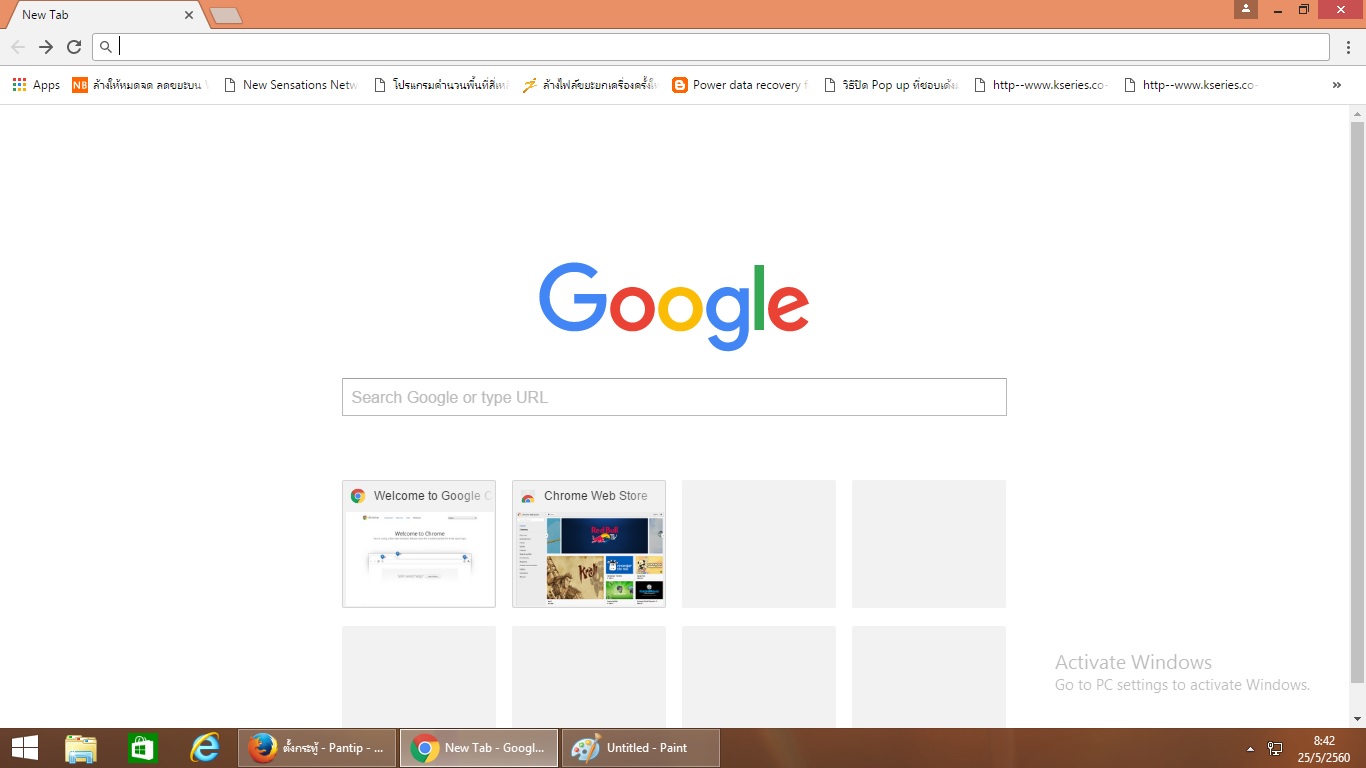Open the first http--www.kseries.co bookmark
Screen dimensions: 1366x768
[1040, 85]
